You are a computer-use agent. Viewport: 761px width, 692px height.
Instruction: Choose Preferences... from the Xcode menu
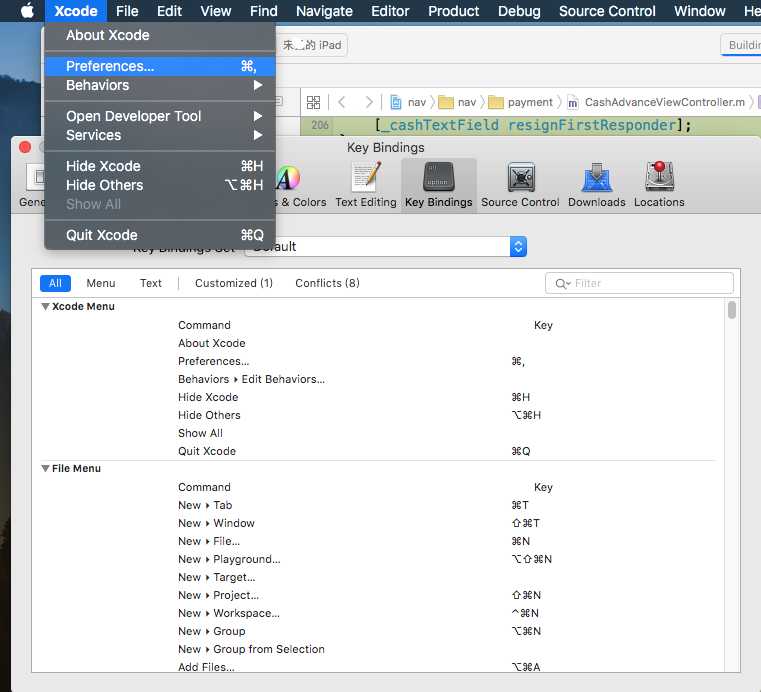pyautogui.click(x=160, y=66)
